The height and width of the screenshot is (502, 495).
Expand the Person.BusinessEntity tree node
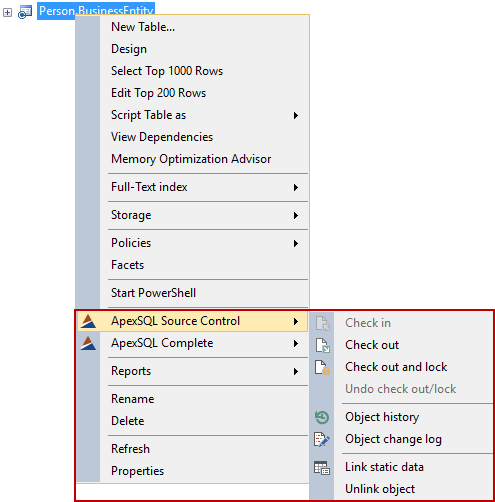(7, 13)
